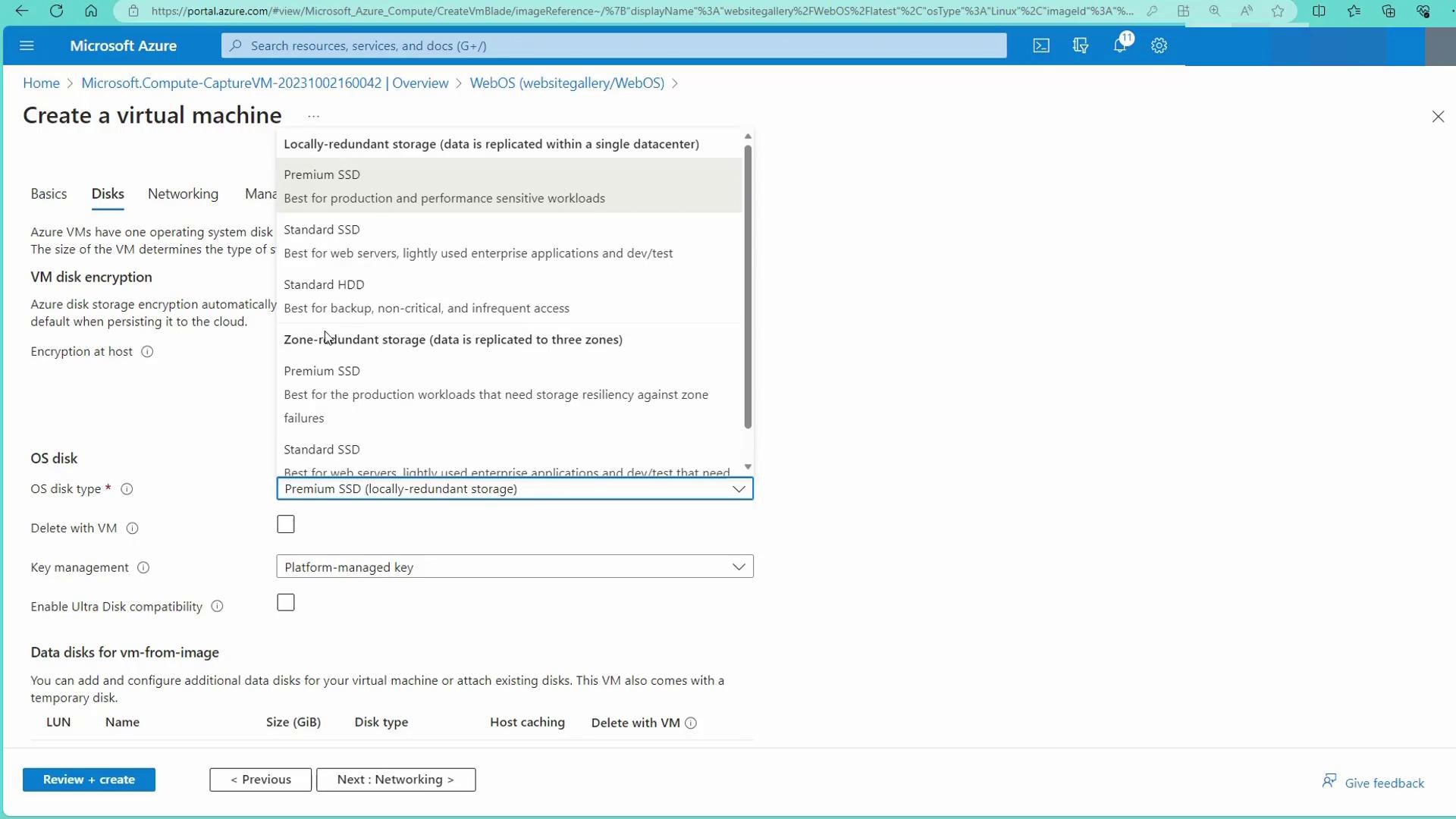Screen dimensions: 1456x819
Task: Open the portal settings gear icon
Action: tap(1159, 45)
